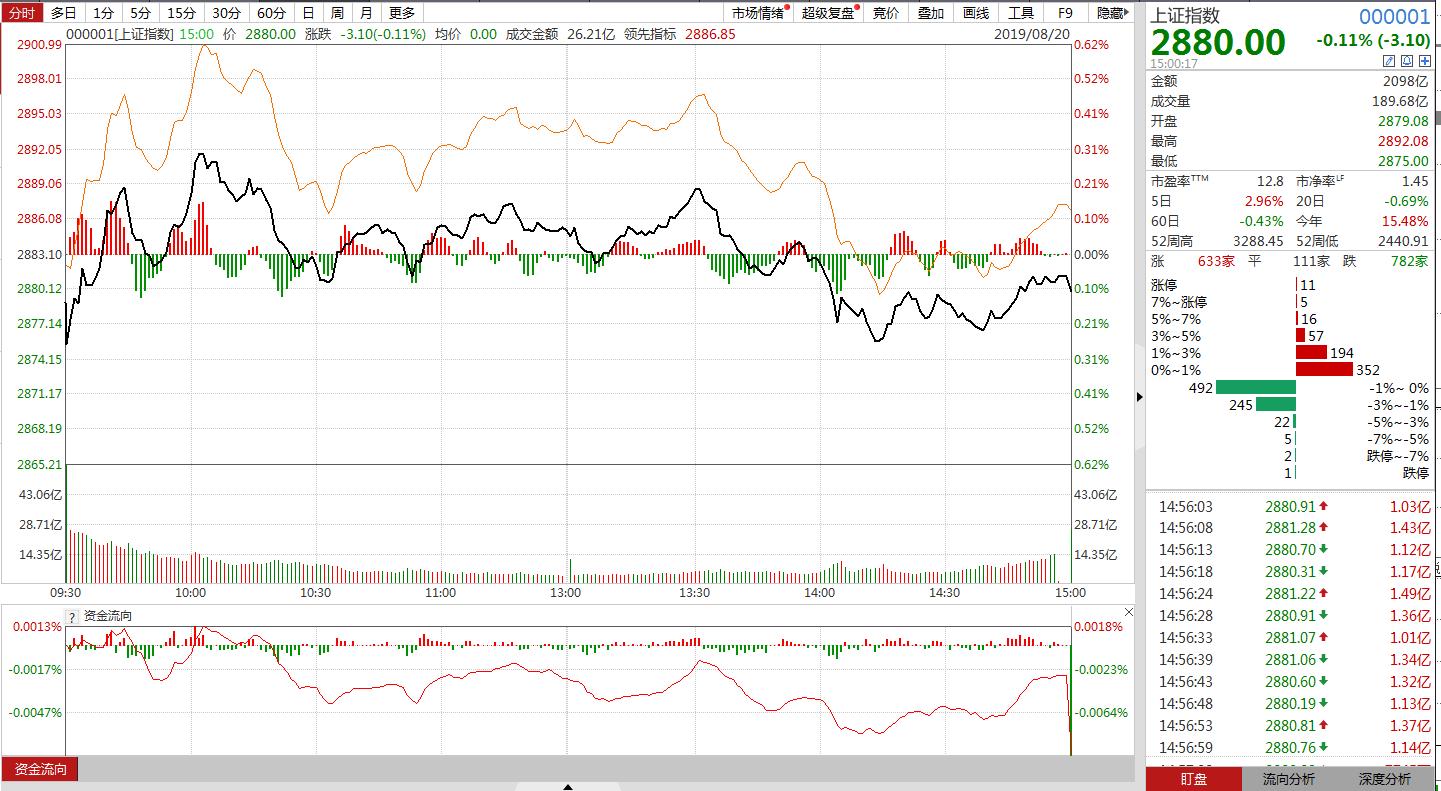Click the 14:56:24 trade row
Screen dimensions: 1441x791
(x=1290, y=593)
